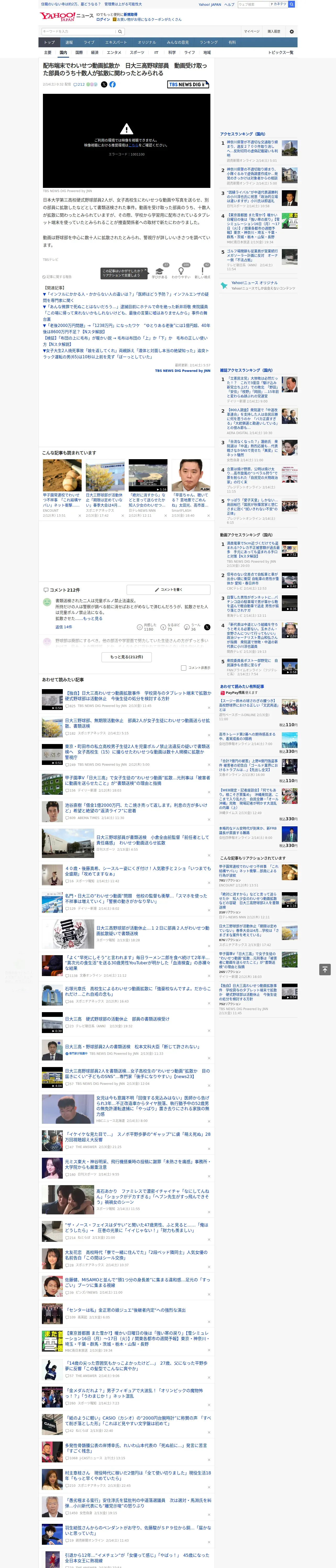
Task: Click the ウェブ検索 input field
Action: point(254,4)
